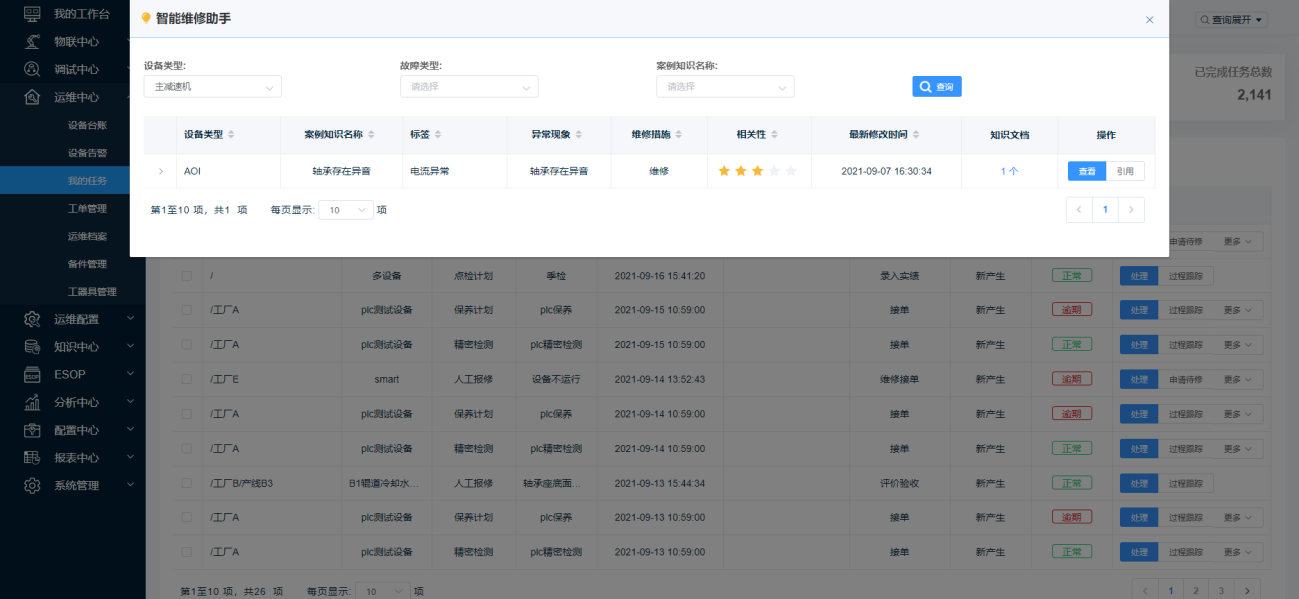
Task: Click the blue 查询 button
Action: (936, 87)
